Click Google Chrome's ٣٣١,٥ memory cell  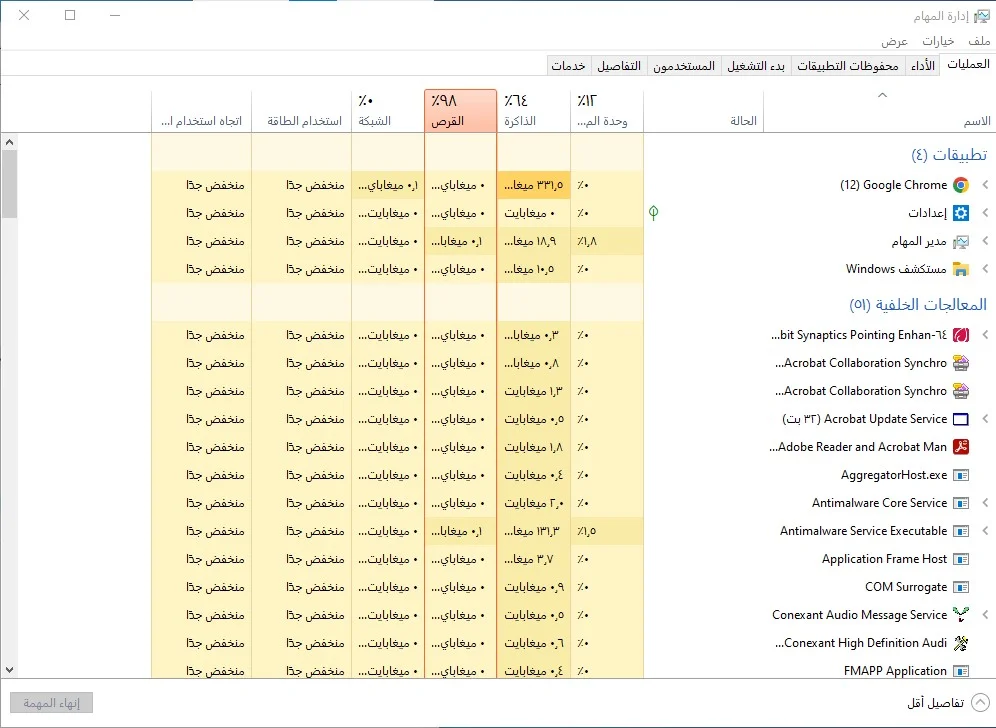[x=534, y=185]
